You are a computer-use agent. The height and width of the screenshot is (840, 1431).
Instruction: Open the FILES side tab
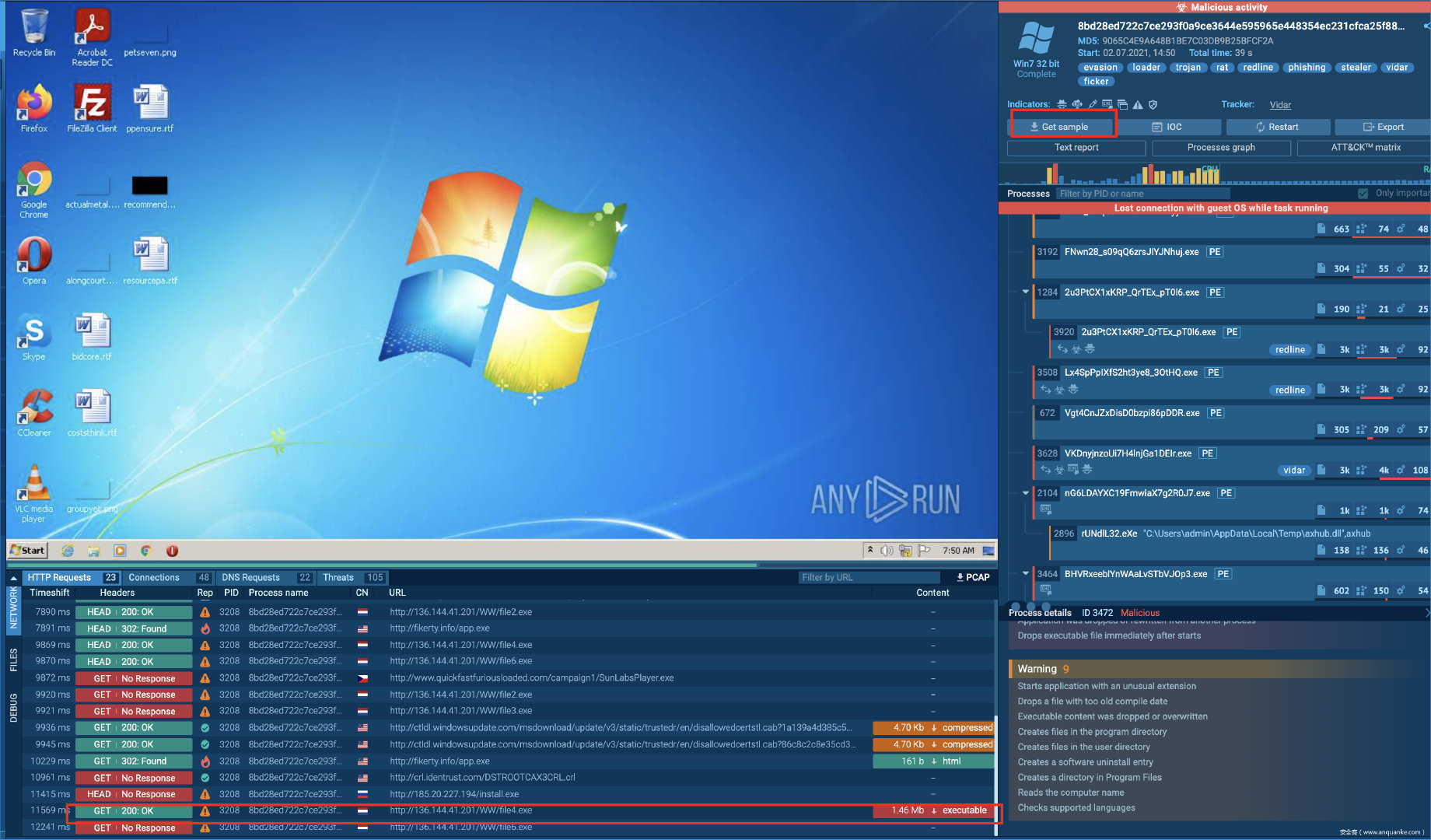click(x=13, y=660)
